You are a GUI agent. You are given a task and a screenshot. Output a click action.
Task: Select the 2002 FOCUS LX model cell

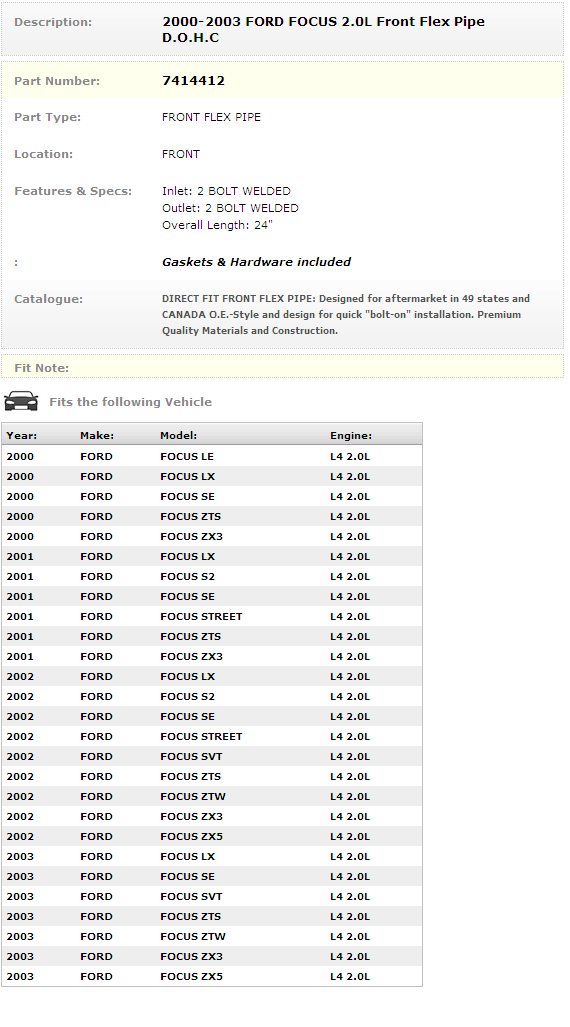[187, 677]
